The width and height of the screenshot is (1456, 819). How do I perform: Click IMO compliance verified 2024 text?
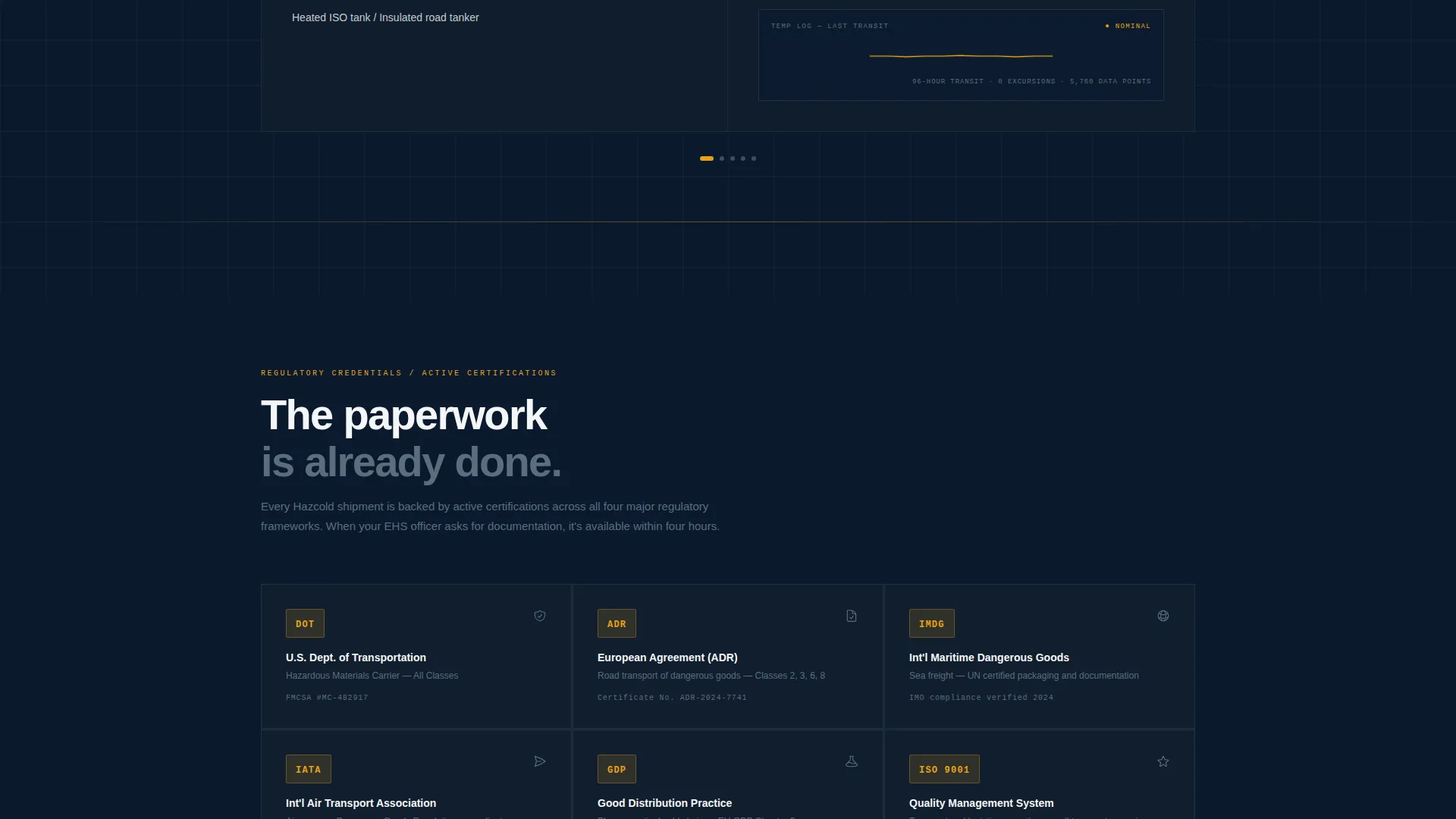(981, 698)
